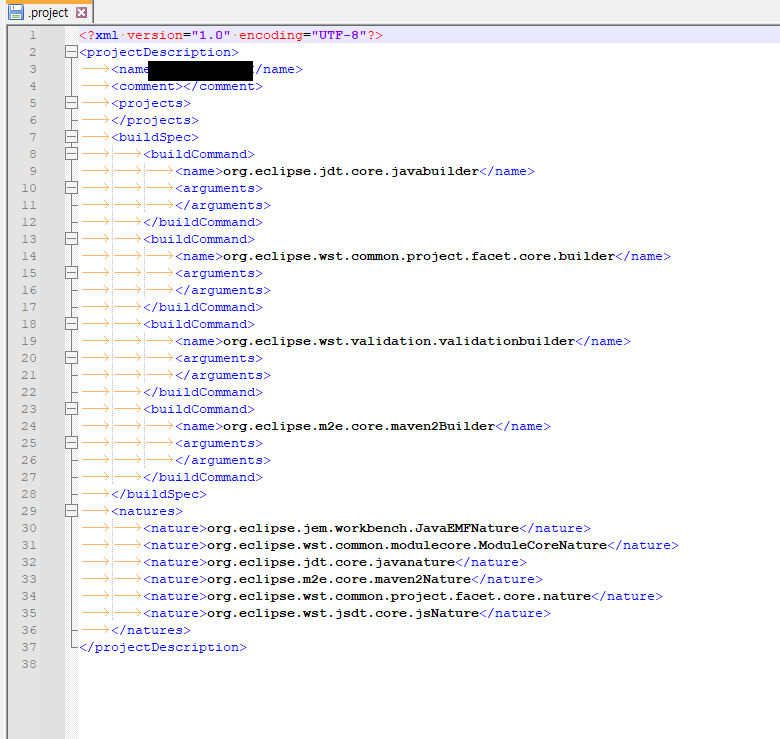Collapse the projects fold at line 5
The image size is (780, 739).
72,103
